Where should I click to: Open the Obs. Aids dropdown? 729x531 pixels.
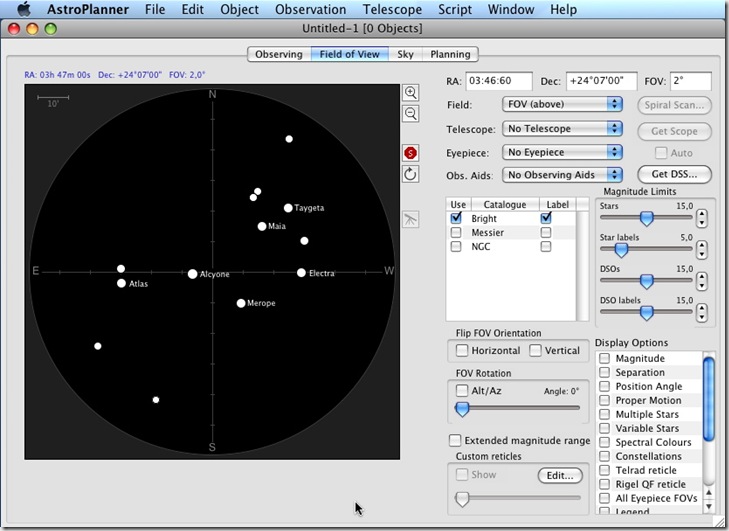point(562,175)
